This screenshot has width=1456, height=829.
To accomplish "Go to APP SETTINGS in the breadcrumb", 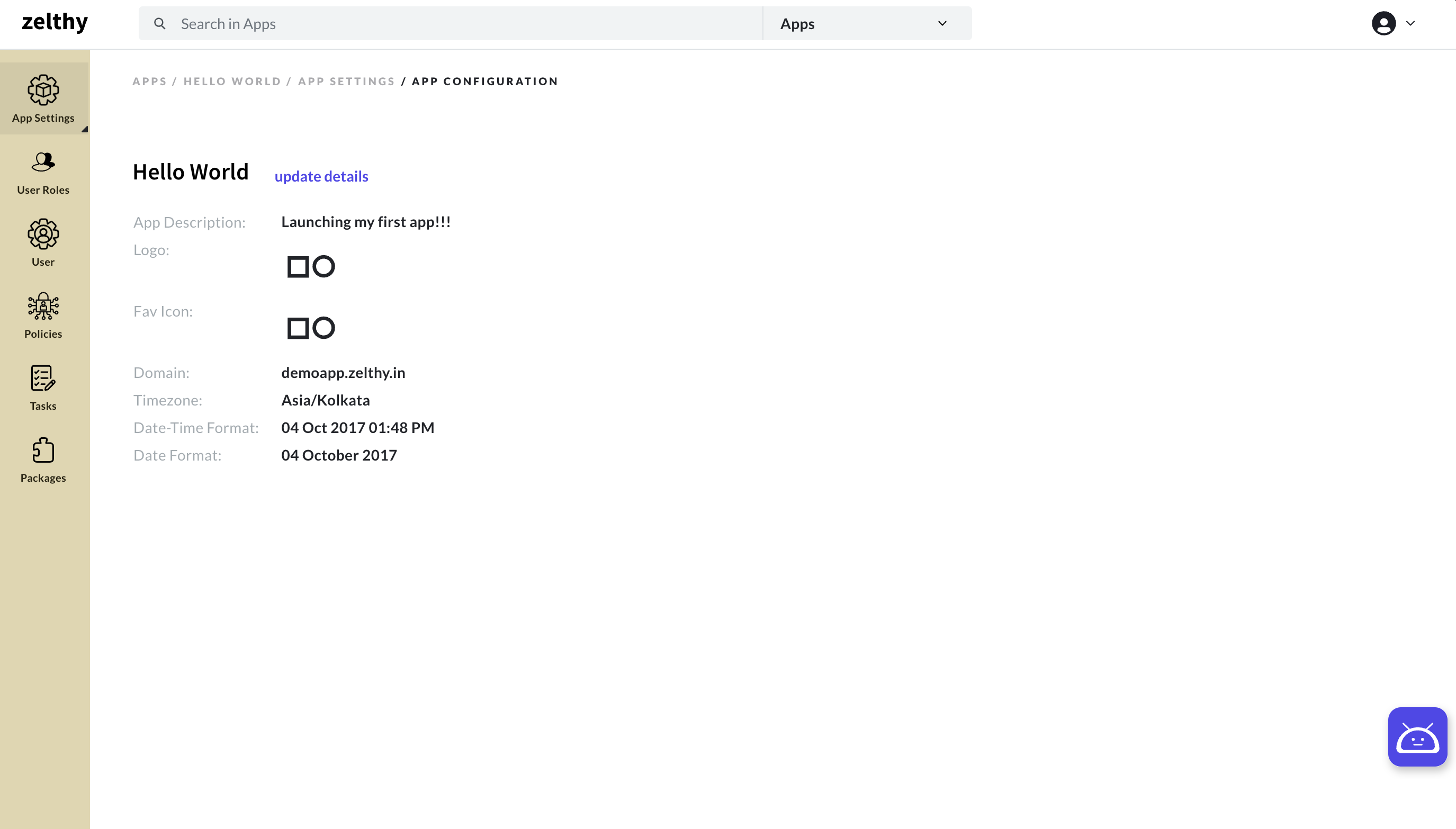I will tap(346, 81).
